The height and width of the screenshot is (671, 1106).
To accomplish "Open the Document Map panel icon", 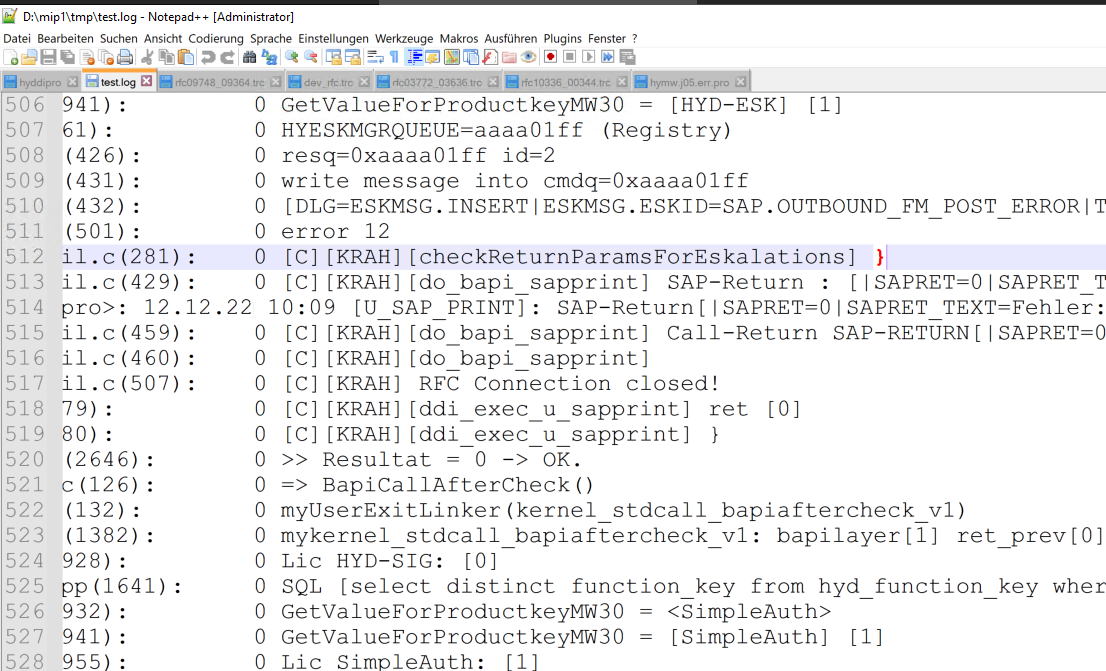I will pyautogui.click(x=452, y=57).
